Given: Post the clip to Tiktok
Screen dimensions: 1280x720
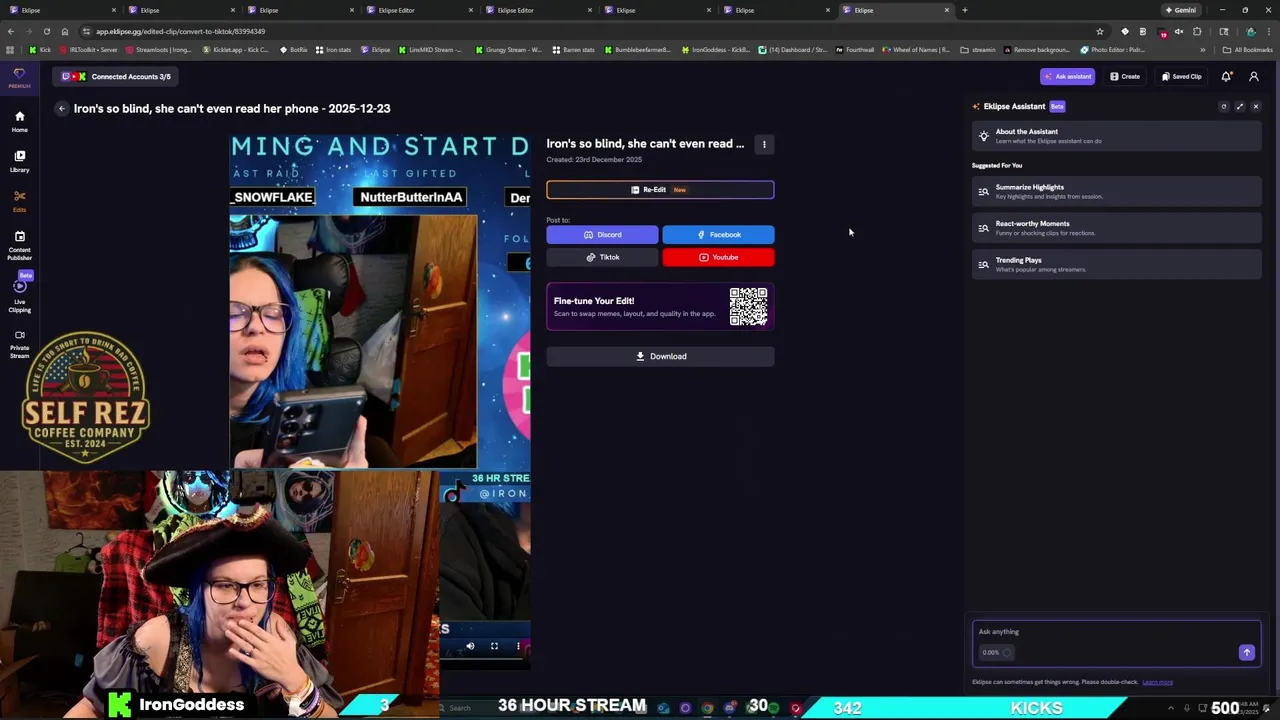Looking at the screenshot, I should coord(602,257).
